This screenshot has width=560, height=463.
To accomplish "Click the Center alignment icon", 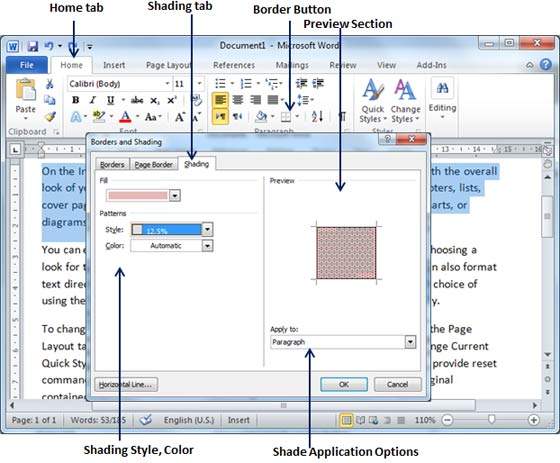I will pos(238,100).
